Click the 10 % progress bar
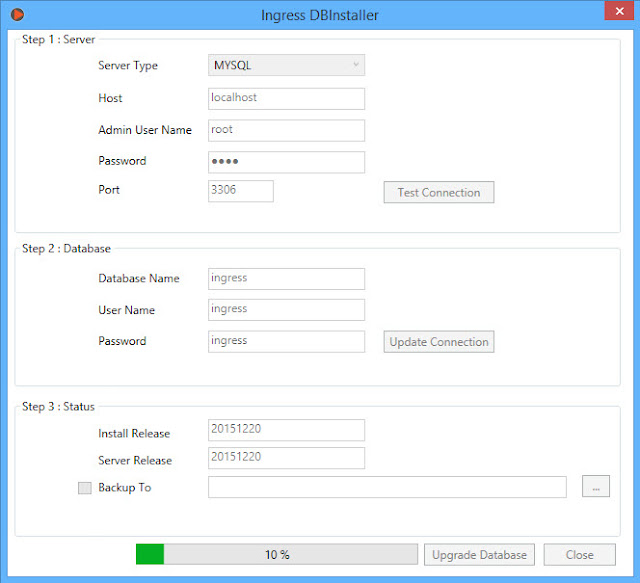This screenshot has width=640, height=583. (x=277, y=554)
